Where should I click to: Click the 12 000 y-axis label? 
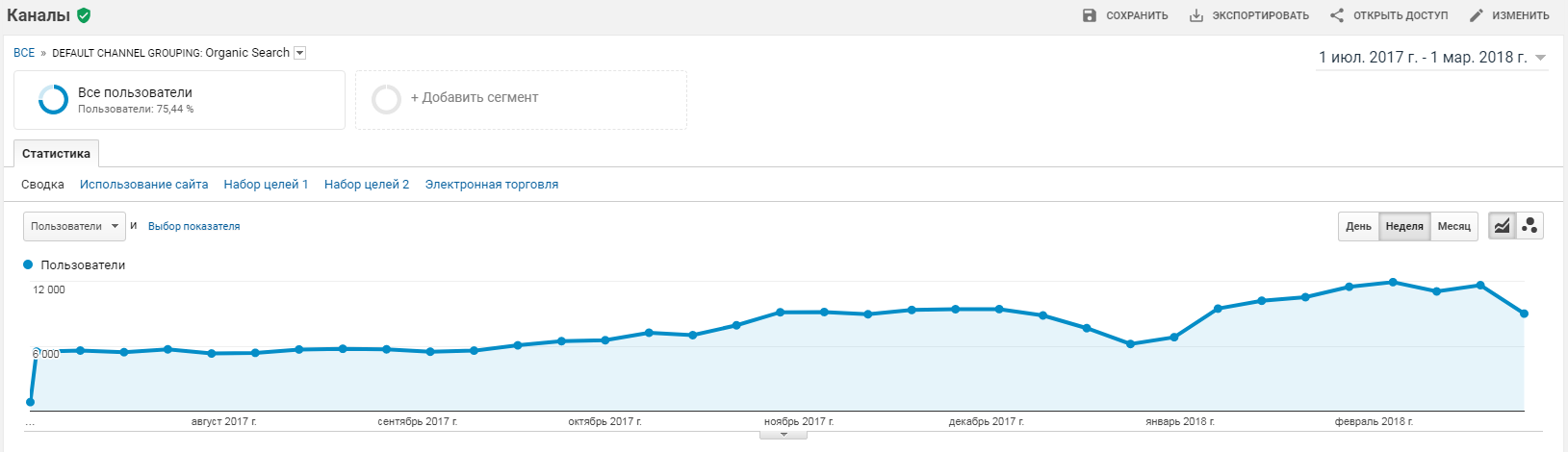click(x=49, y=289)
